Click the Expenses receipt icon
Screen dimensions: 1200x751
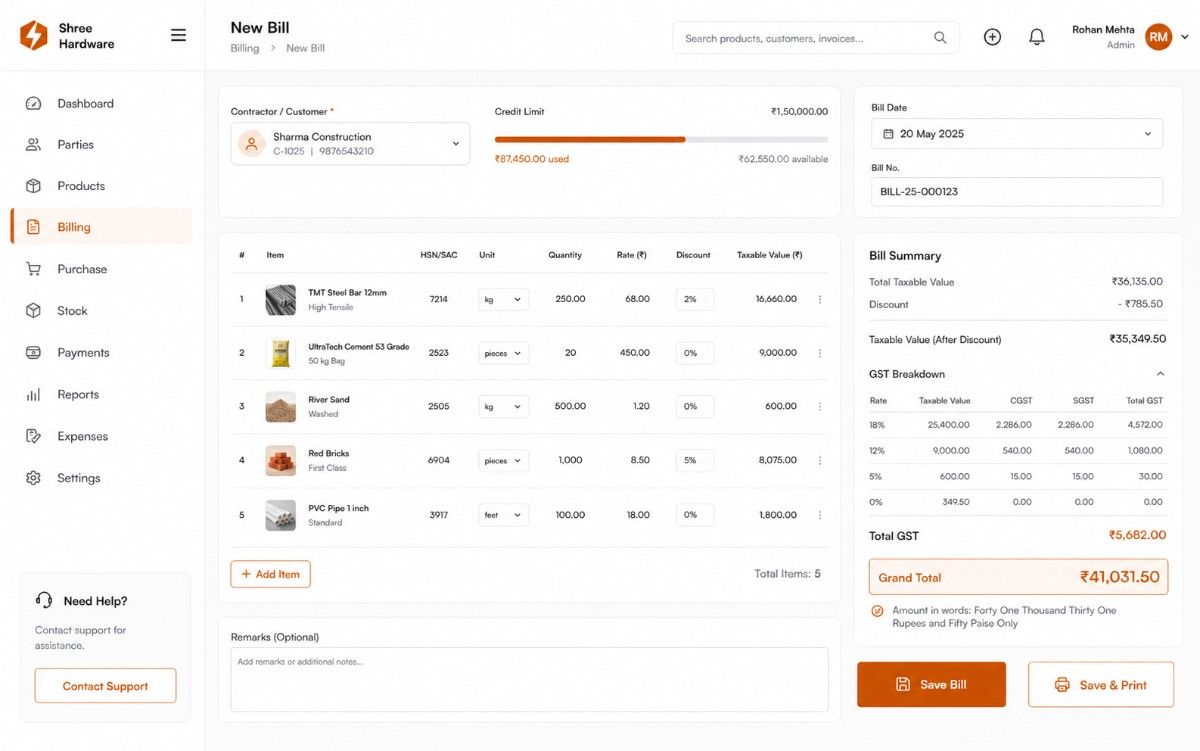pos(33,436)
